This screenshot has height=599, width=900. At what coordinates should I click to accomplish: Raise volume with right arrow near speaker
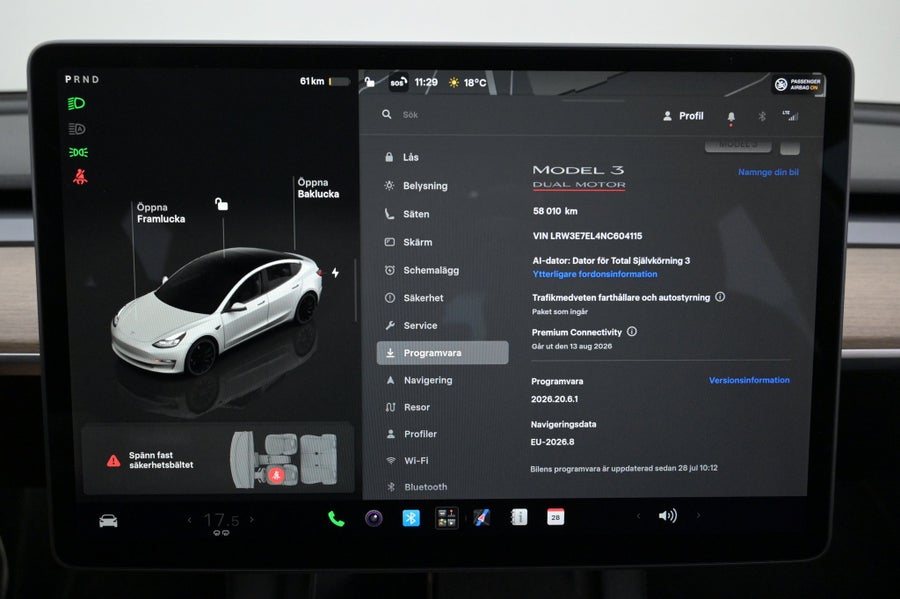pos(699,515)
